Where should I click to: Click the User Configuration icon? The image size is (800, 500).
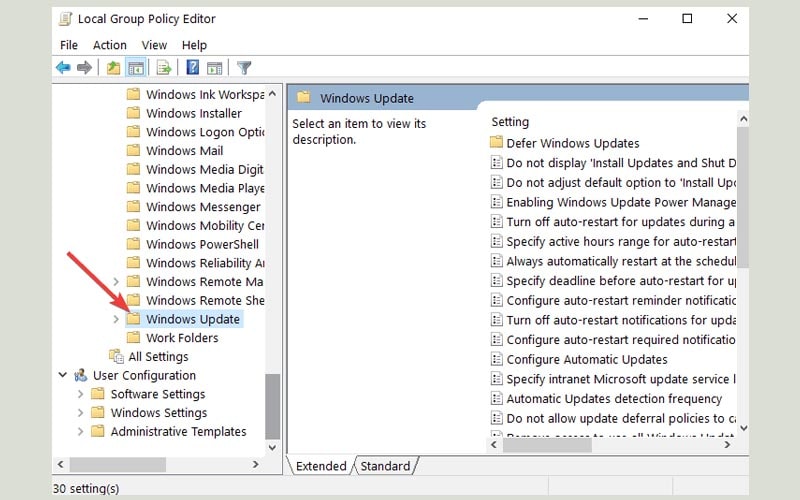[81, 375]
